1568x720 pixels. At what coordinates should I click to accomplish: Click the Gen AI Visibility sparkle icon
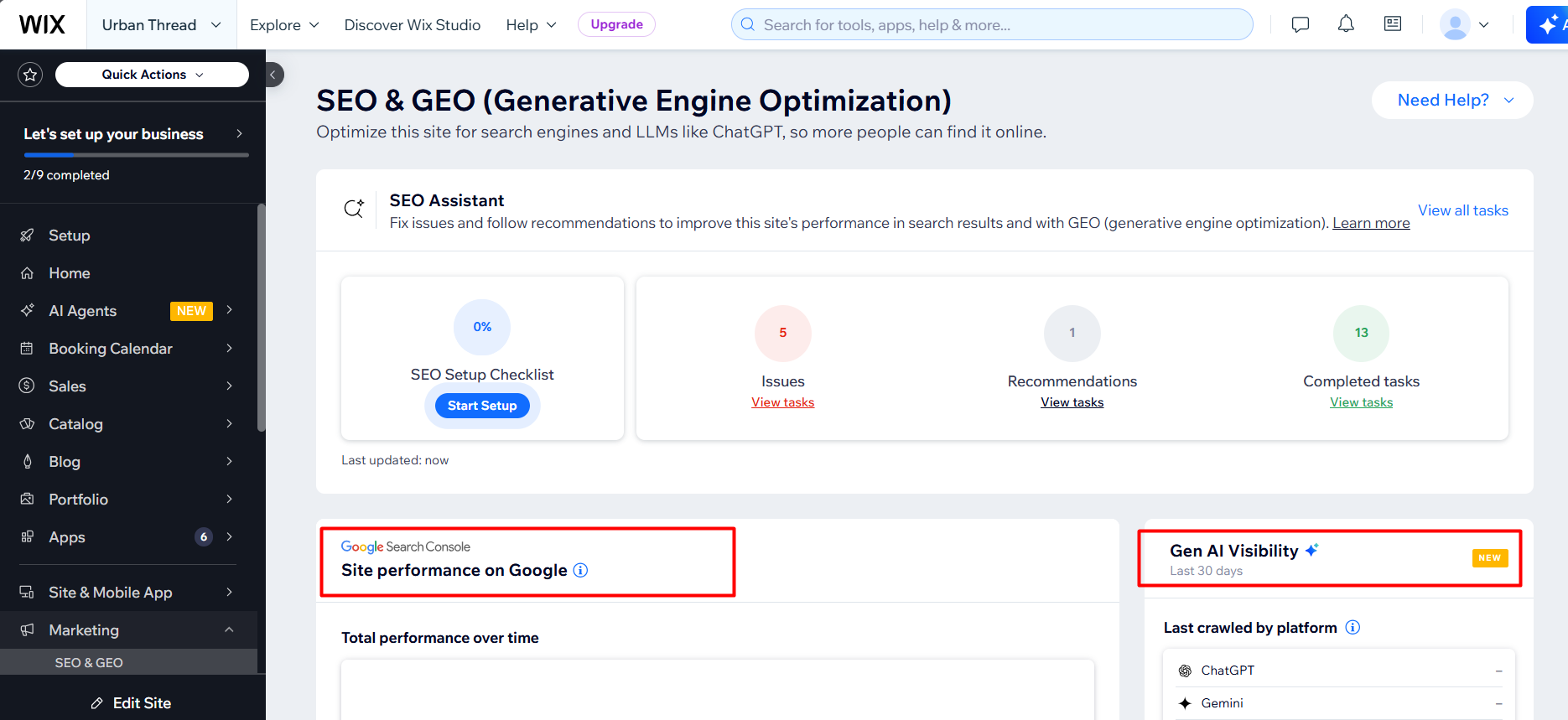[1311, 550]
